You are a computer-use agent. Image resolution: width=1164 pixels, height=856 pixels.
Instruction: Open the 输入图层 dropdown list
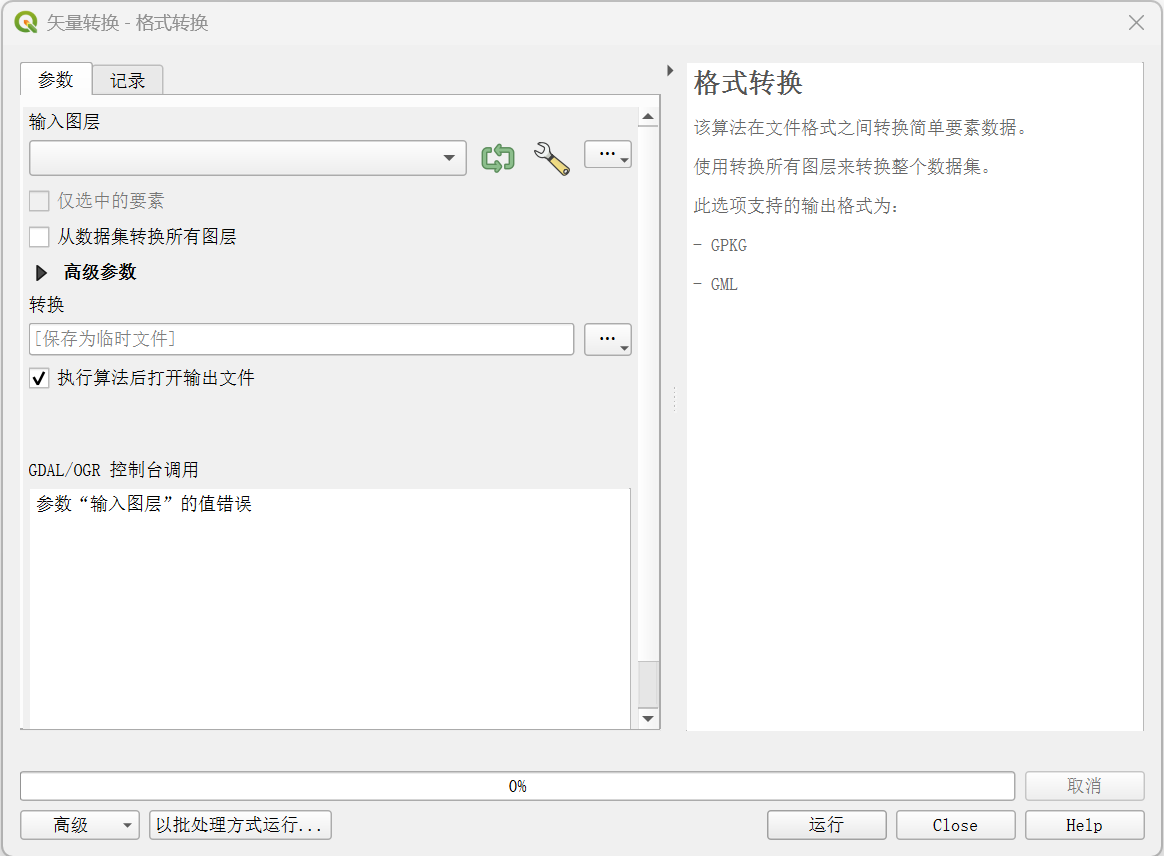coord(248,158)
